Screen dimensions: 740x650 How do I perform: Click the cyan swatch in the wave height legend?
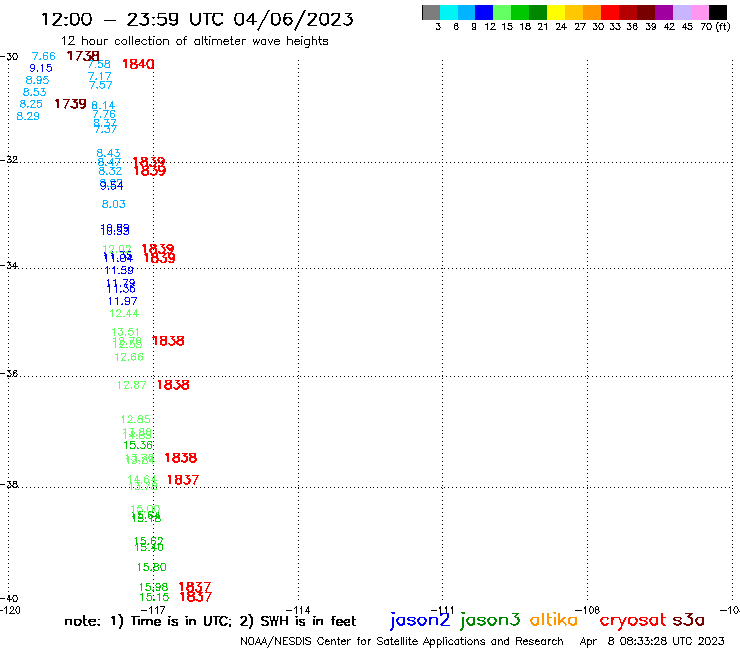(x=449, y=12)
